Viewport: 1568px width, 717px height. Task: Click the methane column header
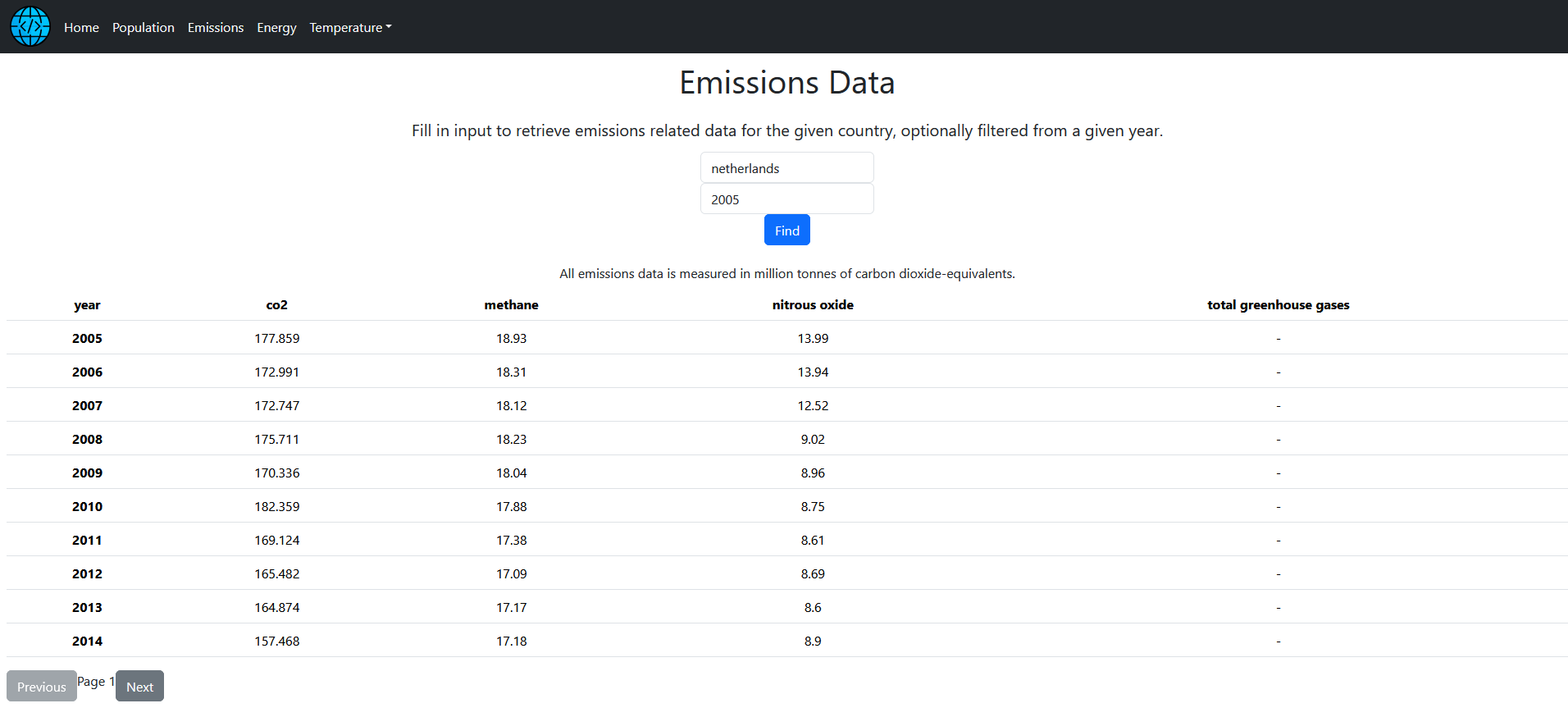pos(511,305)
